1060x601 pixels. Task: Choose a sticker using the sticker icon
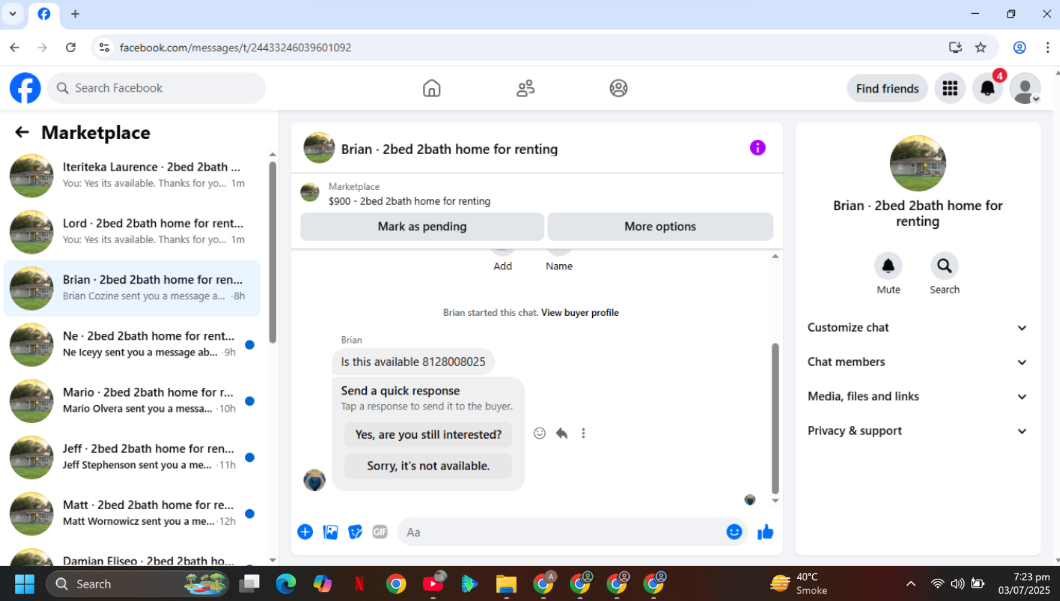[x=355, y=532]
